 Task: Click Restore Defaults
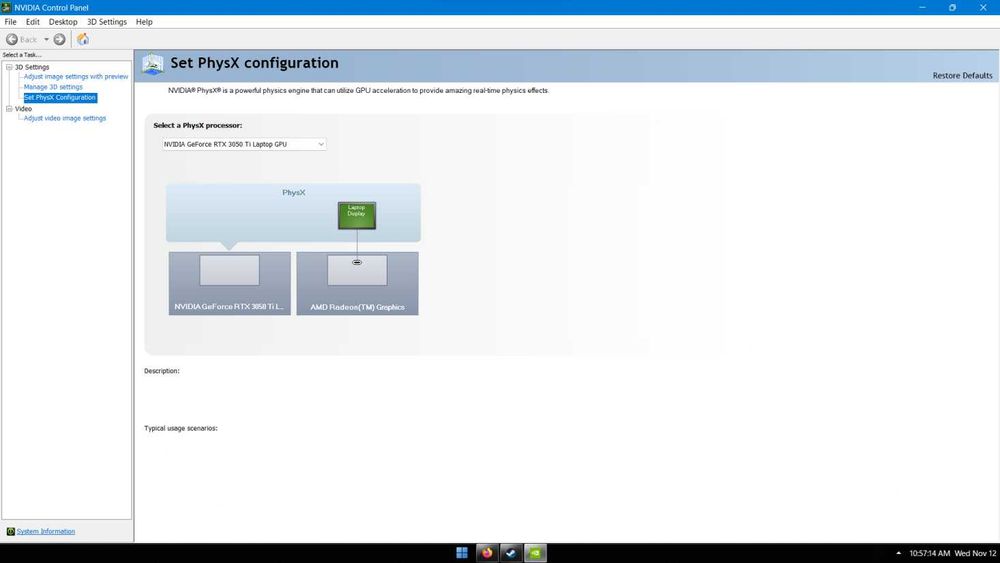pos(962,75)
